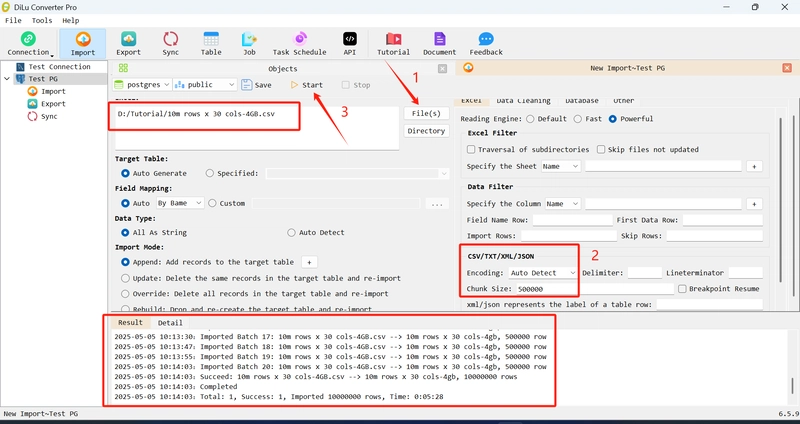This screenshot has height=424, width=800.
Task: Click the File(s) button
Action: tap(426, 113)
